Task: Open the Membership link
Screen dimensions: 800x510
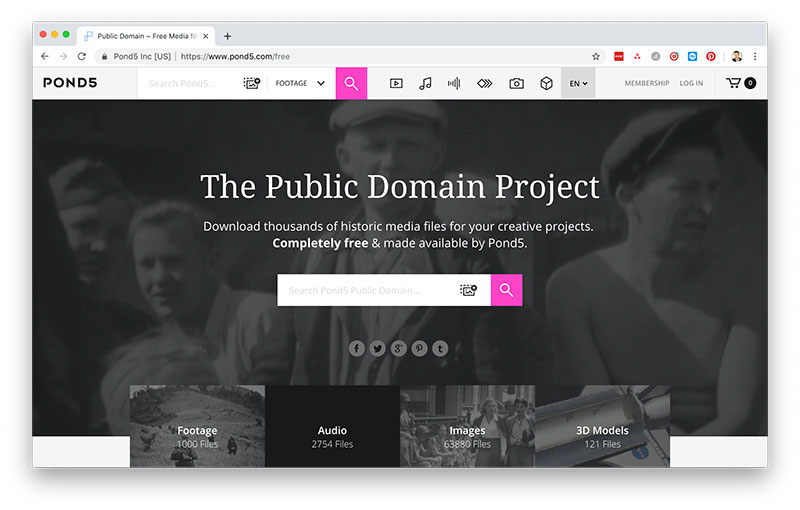Action: [646, 83]
